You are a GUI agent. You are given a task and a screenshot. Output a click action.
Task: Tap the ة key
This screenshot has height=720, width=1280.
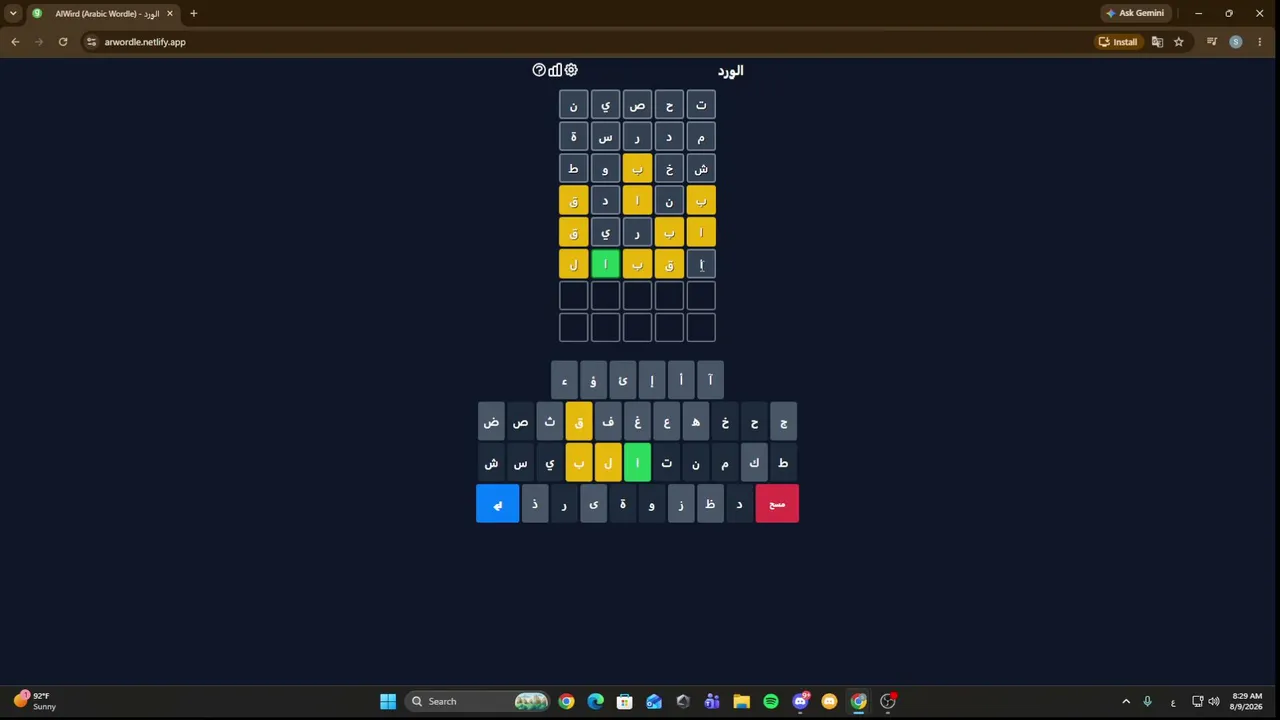622,504
